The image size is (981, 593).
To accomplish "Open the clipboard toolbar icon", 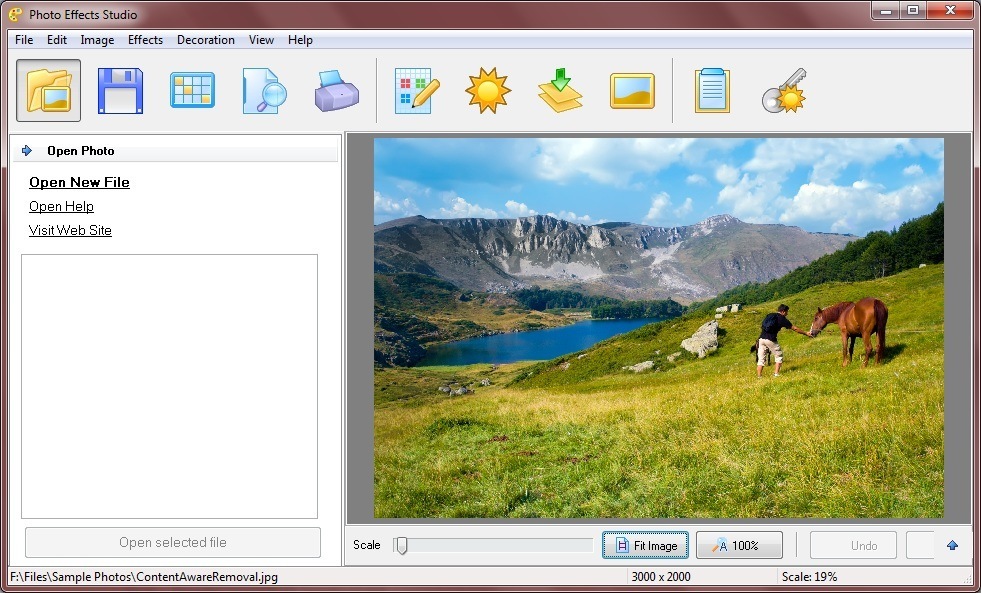I will [712, 89].
